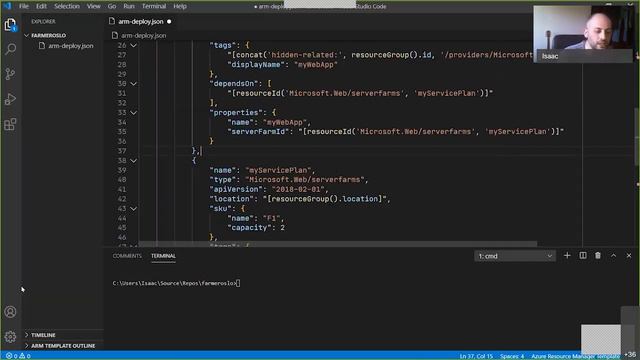Open the File menu

24,6
